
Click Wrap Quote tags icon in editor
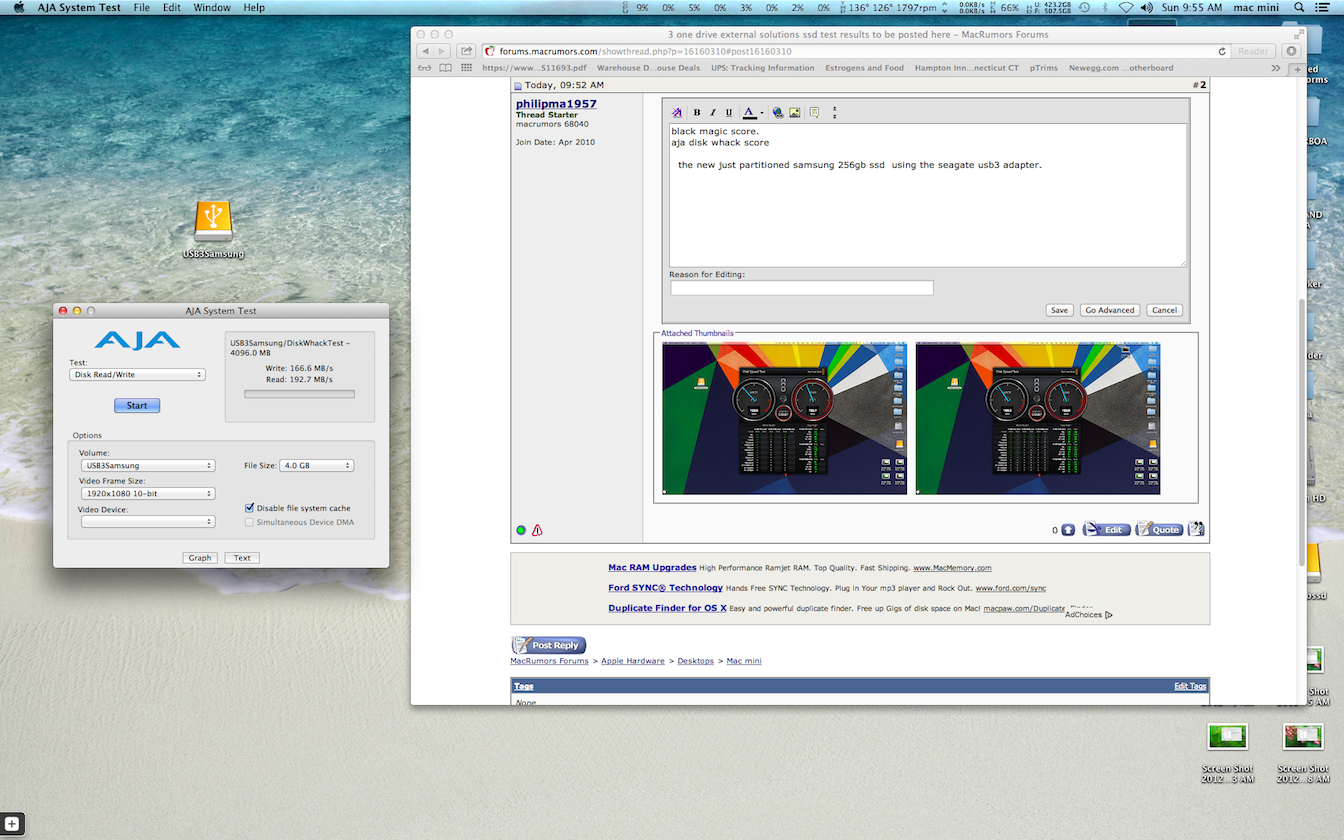tap(815, 113)
